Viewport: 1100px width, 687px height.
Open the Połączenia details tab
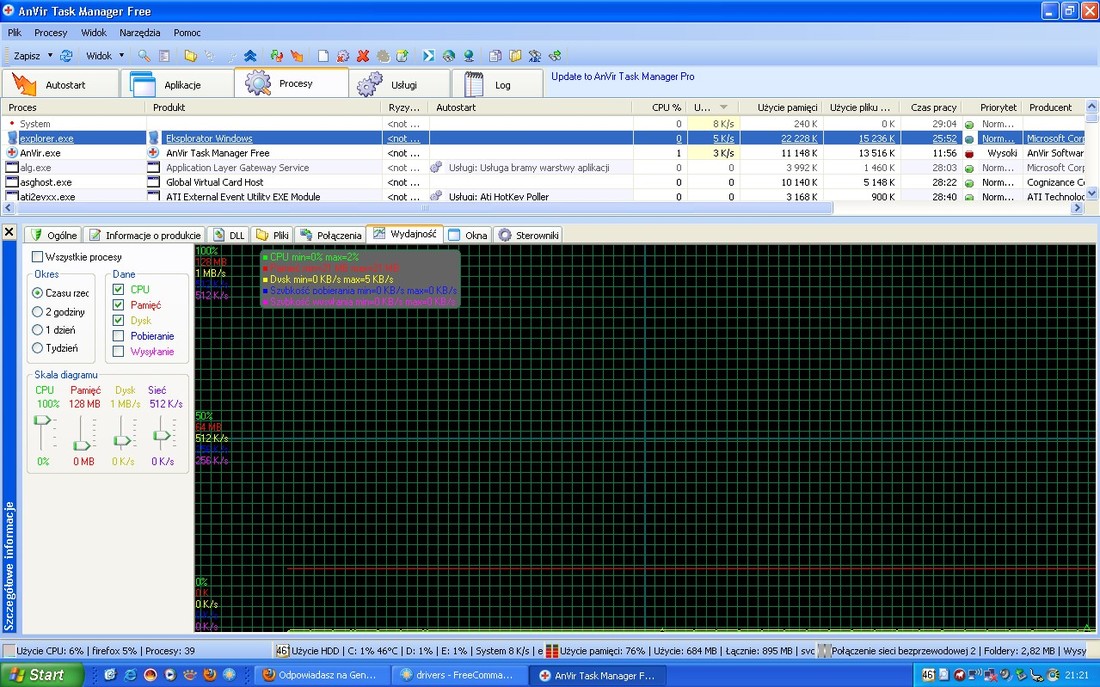coord(330,235)
